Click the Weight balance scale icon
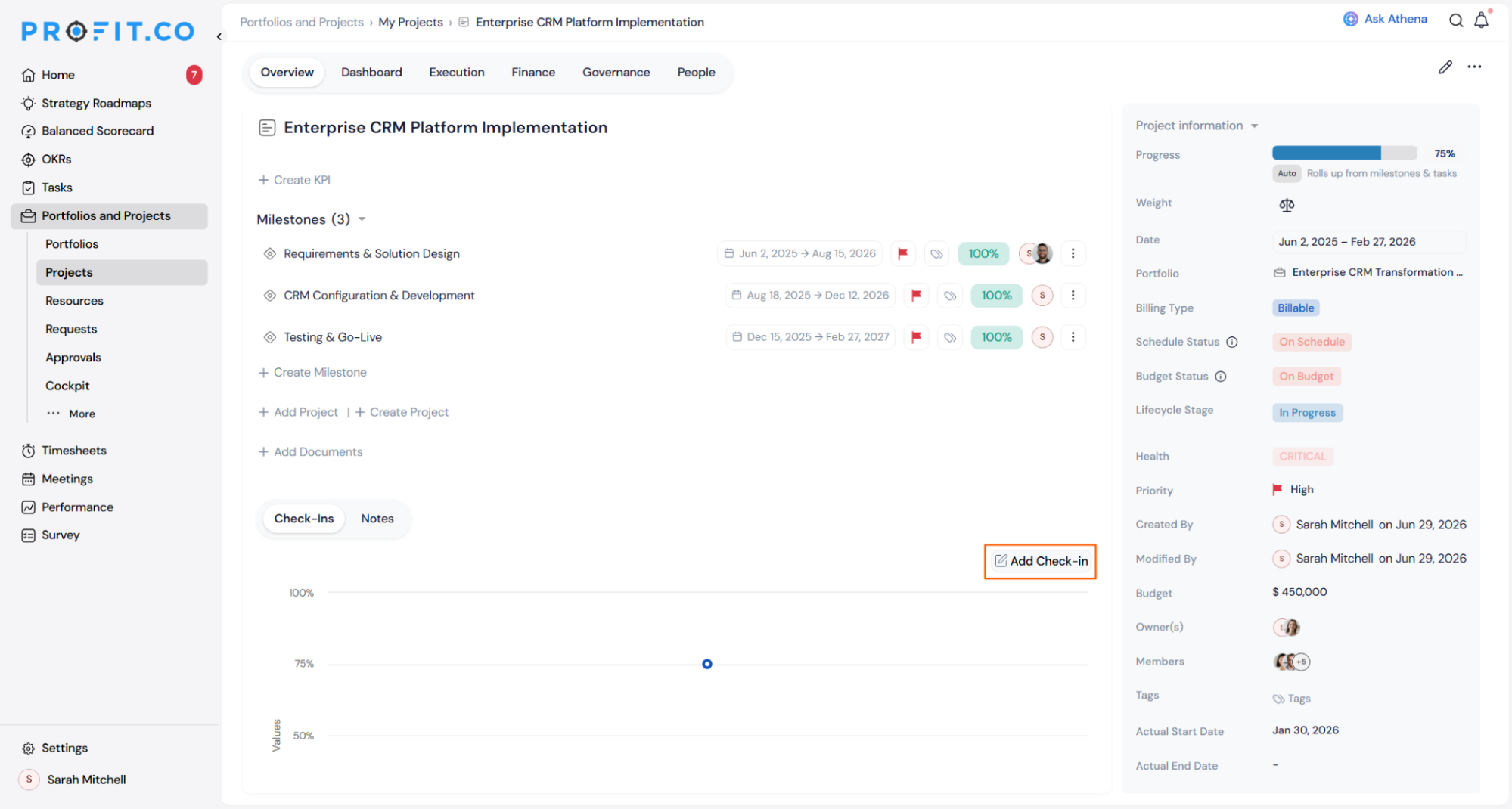 pyautogui.click(x=1286, y=205)
